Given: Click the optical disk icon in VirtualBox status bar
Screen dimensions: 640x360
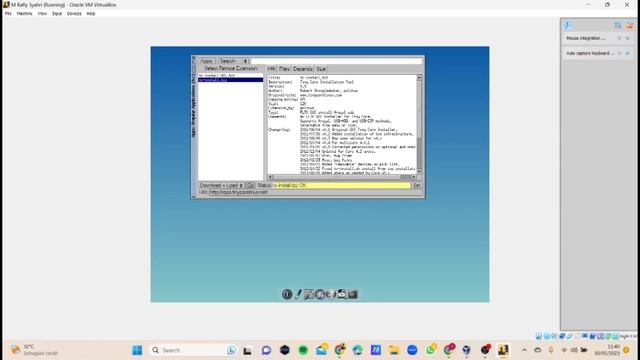Looking at the screenshot, I should [547, 336].
